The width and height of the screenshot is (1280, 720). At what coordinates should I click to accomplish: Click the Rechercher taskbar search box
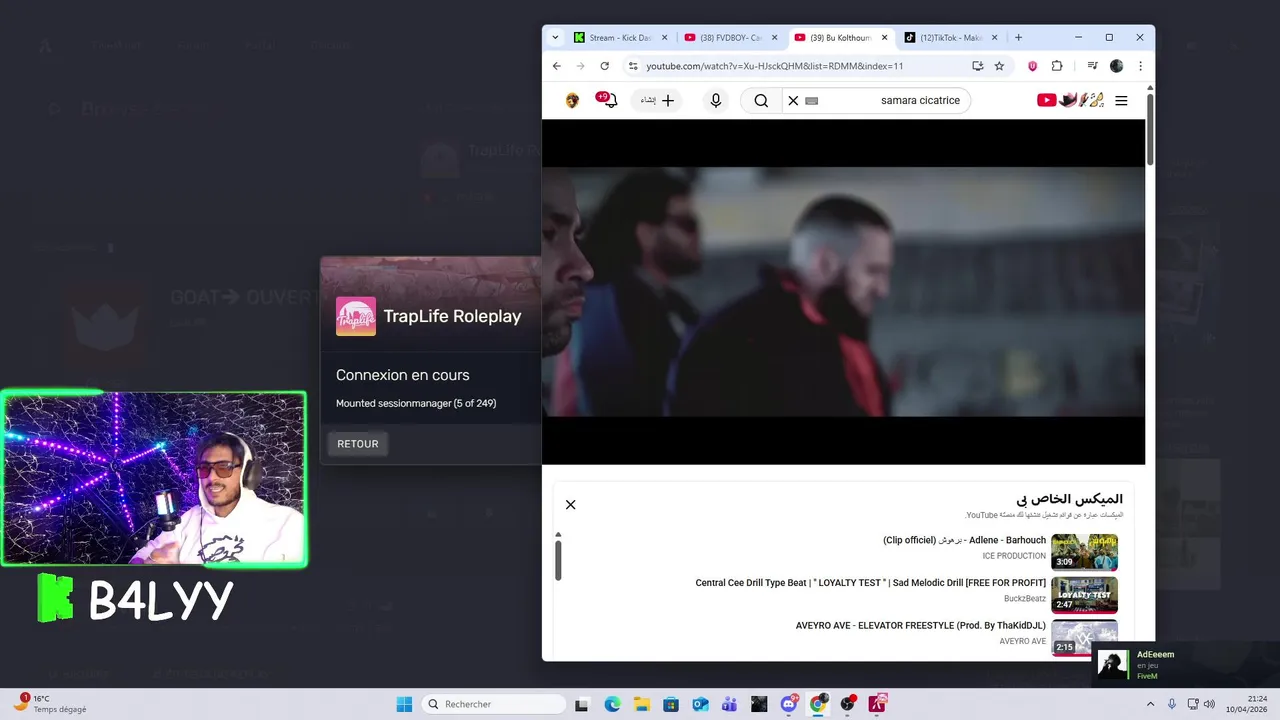coord(494,704)
